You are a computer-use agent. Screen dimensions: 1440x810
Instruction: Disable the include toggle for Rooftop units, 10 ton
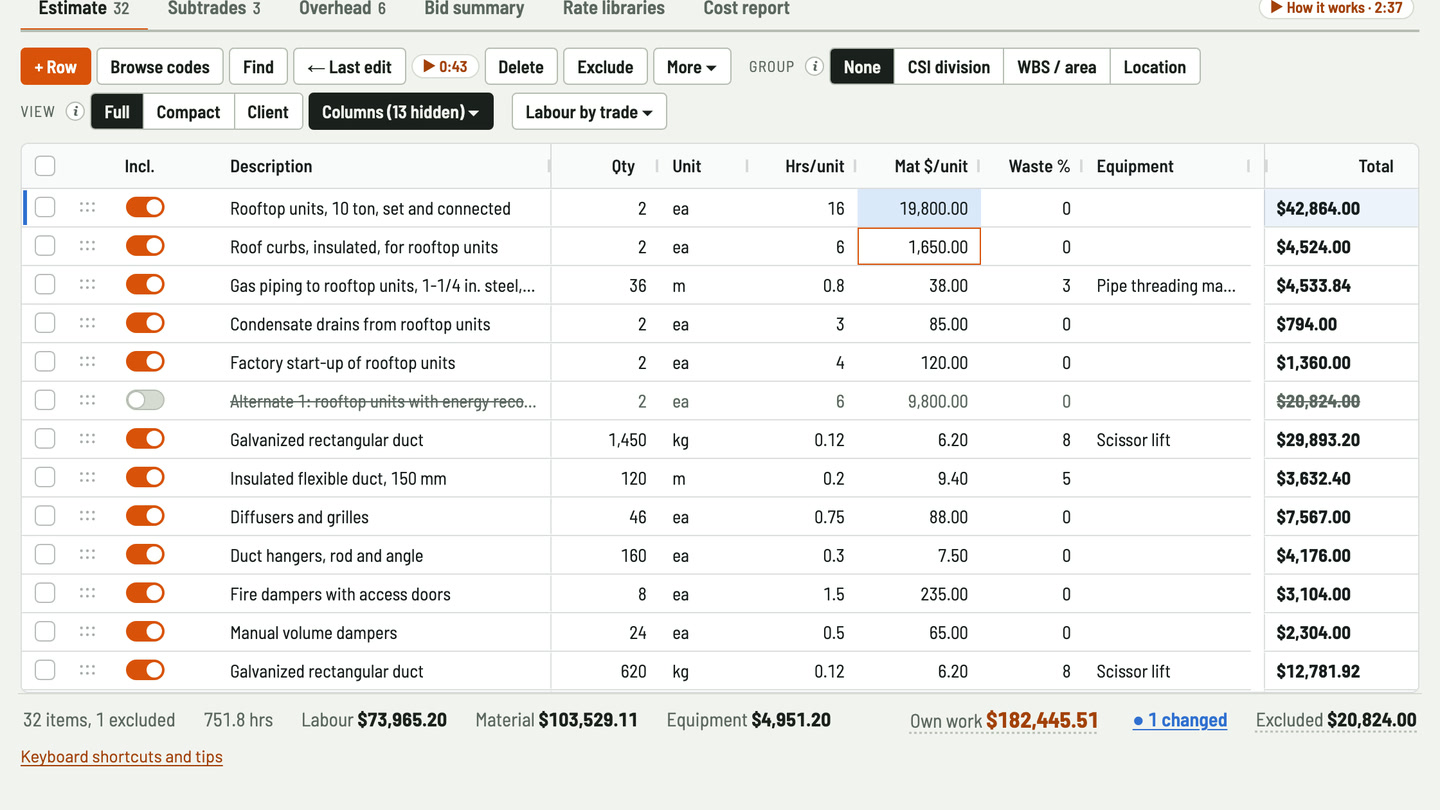click(x=145, y=207)
